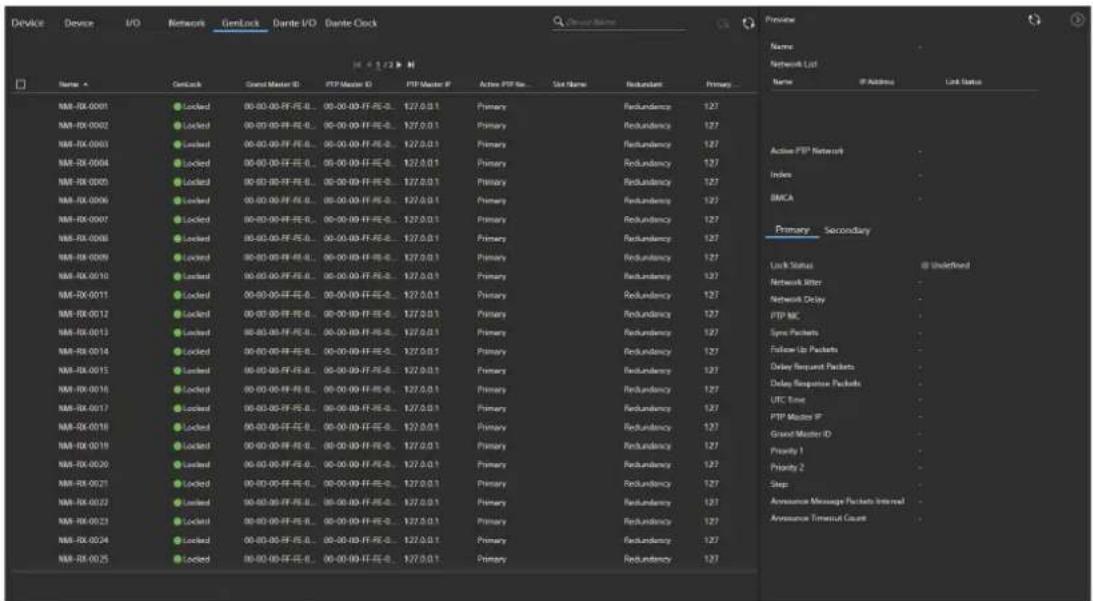Click the Network List label in Preview
1093x601 pixels.
coord(794,63)
